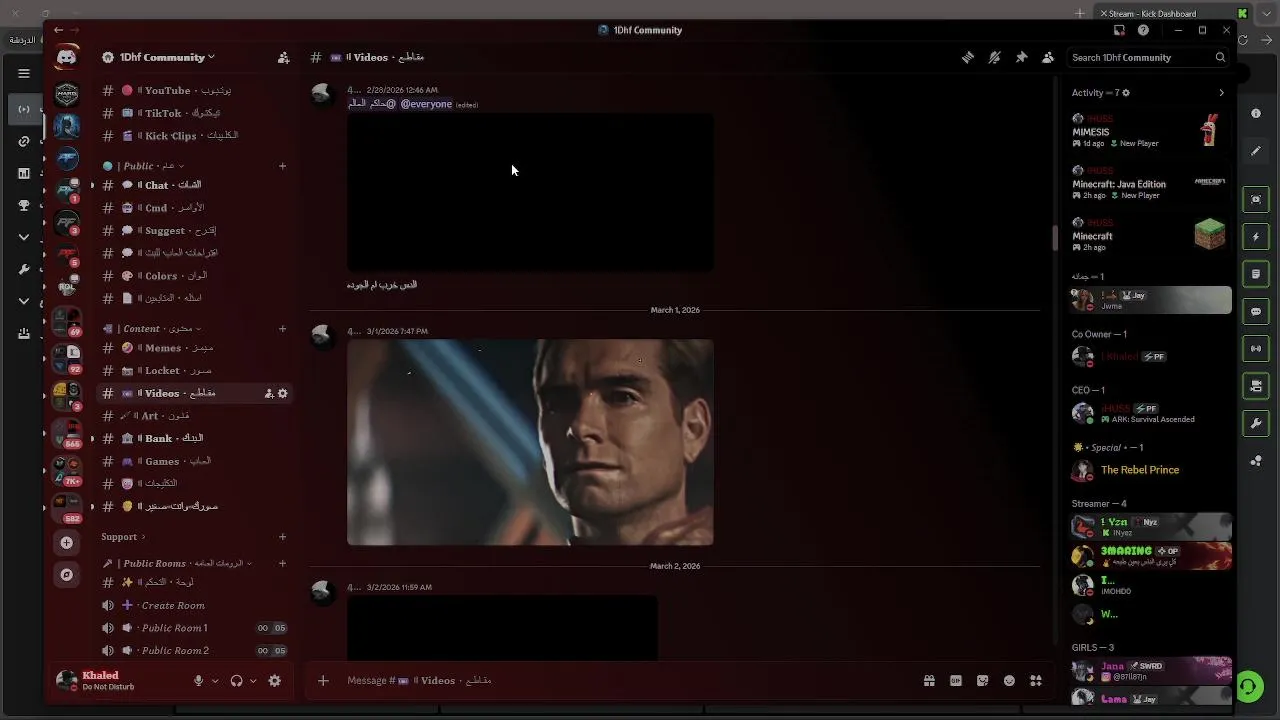This screenshot has height=720, width=1280.
Task: Open the Locket channel
Action: (195, 371)
